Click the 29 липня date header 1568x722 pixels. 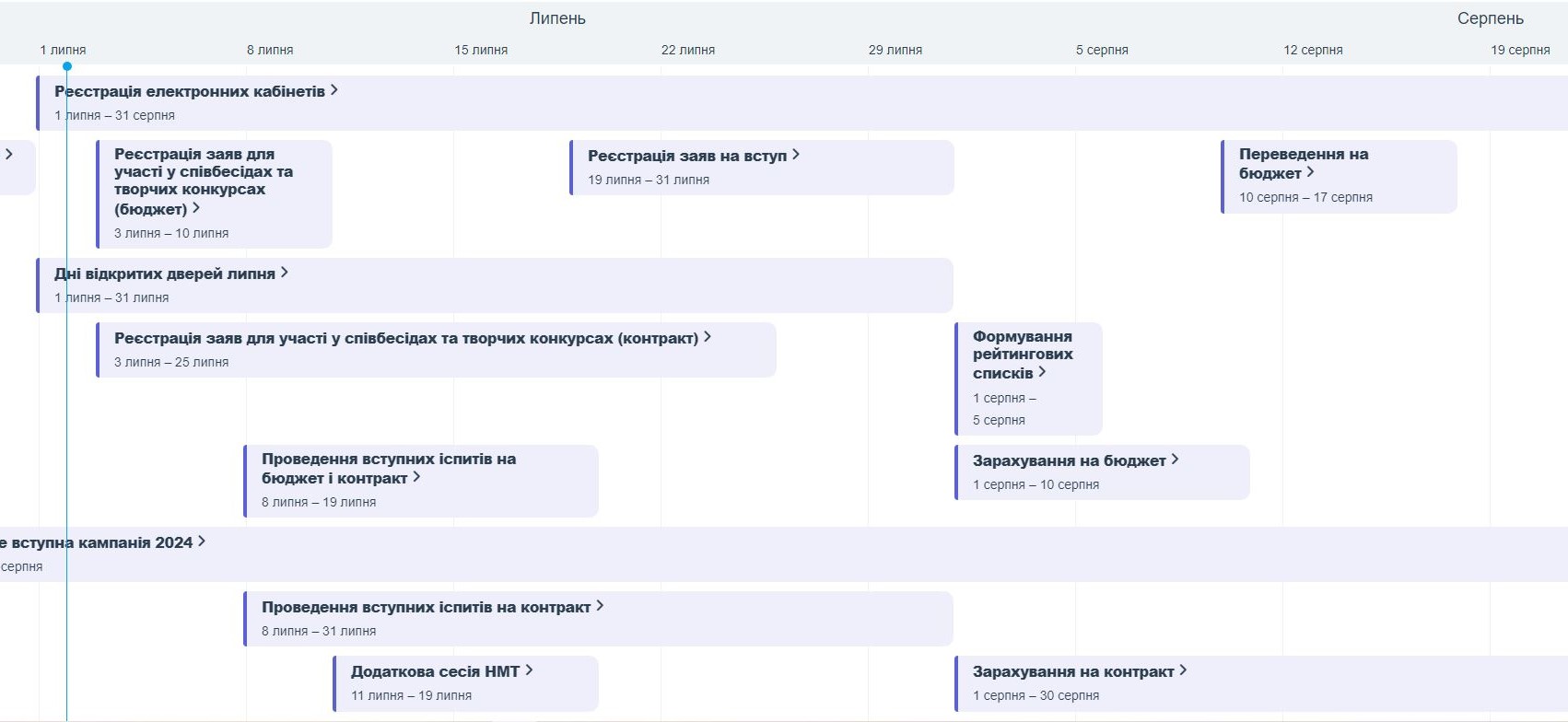coord(895,50)
